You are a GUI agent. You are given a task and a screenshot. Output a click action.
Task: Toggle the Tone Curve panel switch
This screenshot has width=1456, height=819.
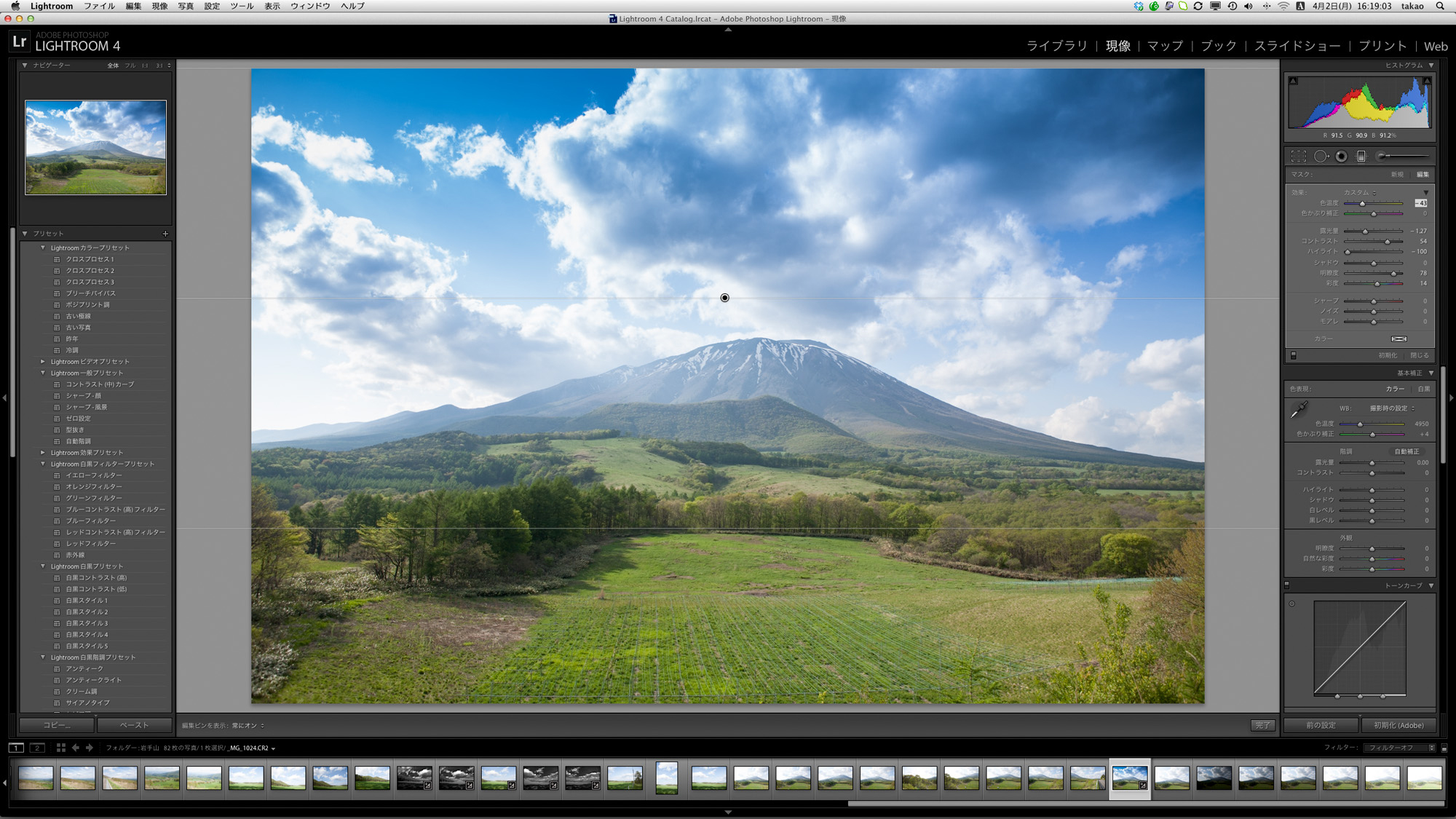click(x=1287, y=585)
